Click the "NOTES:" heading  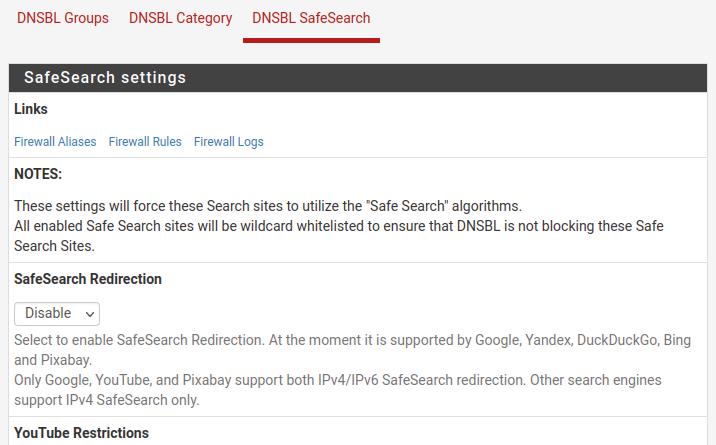pyautogui.click(x=38, y=174)
